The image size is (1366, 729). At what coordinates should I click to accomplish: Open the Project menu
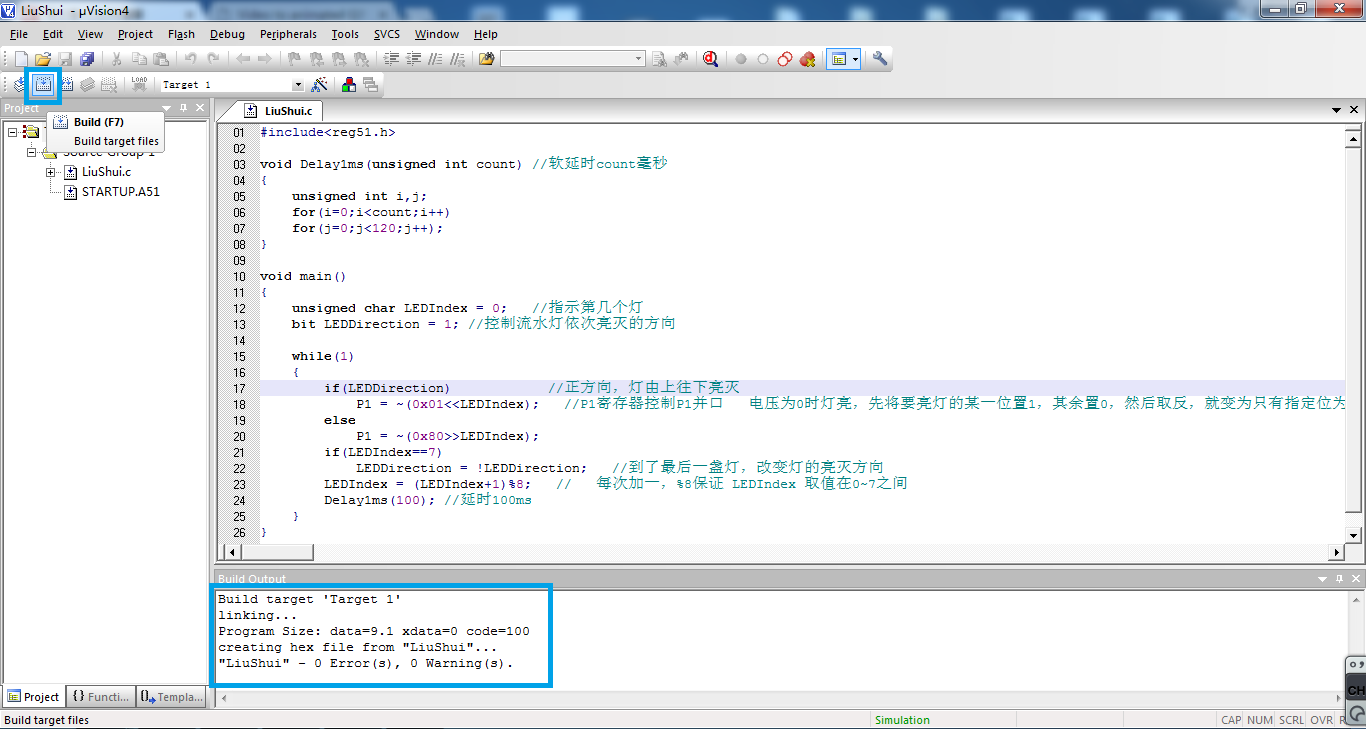(x=135, y=34)
